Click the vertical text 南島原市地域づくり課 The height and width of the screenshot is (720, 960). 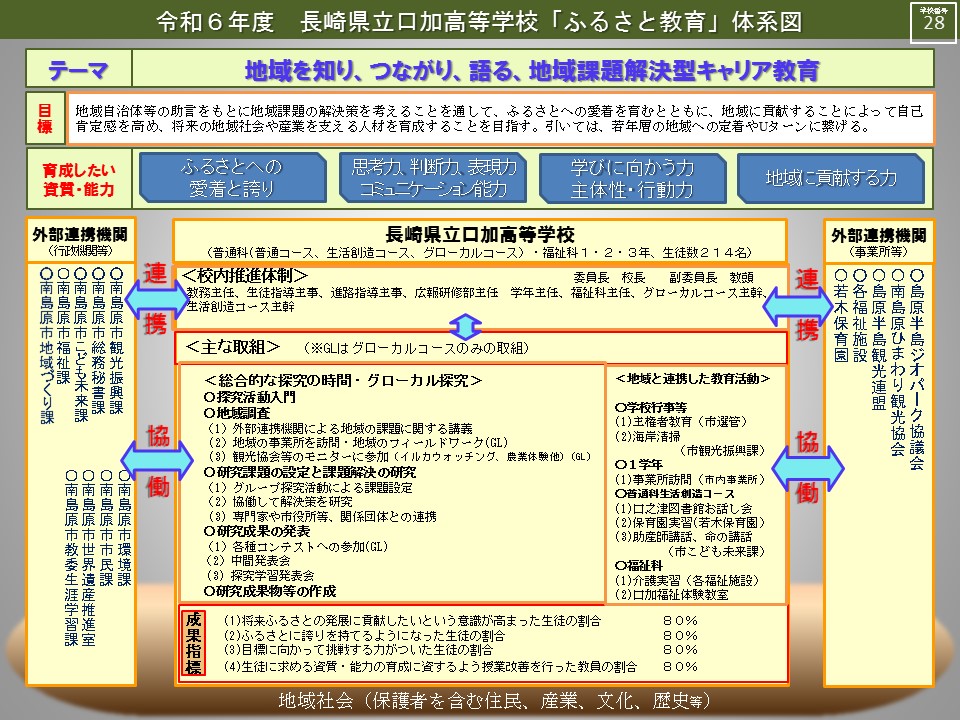click(x=47, y=347)
